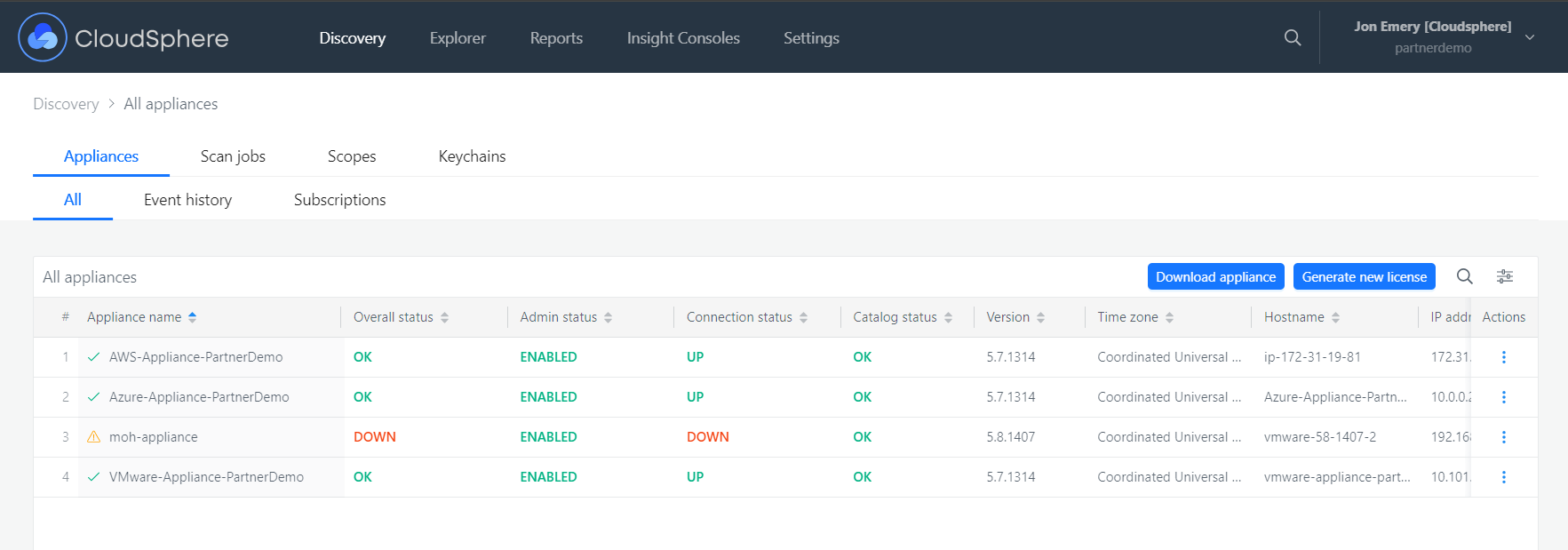Select the All sub-tab

point(73,200)
